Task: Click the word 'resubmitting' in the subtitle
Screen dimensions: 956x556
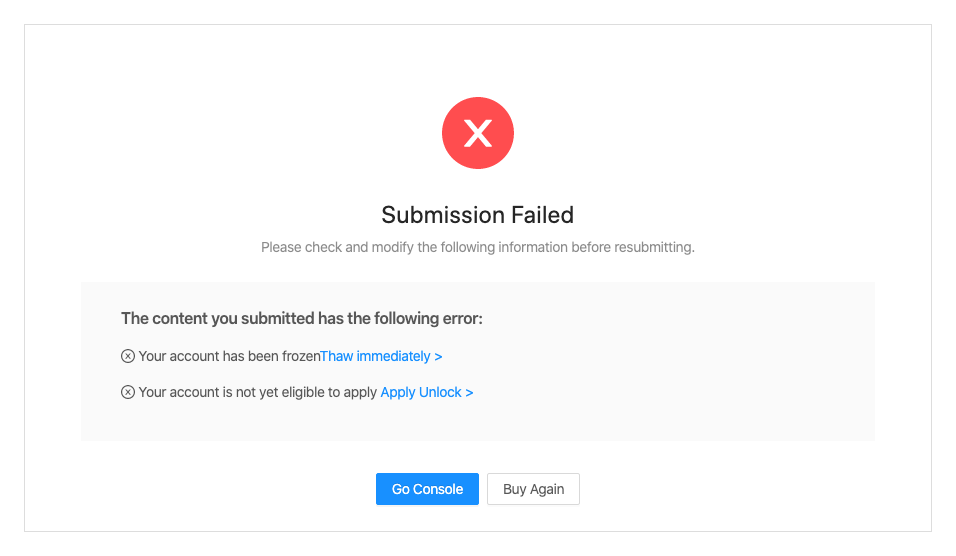Action: 652,247
